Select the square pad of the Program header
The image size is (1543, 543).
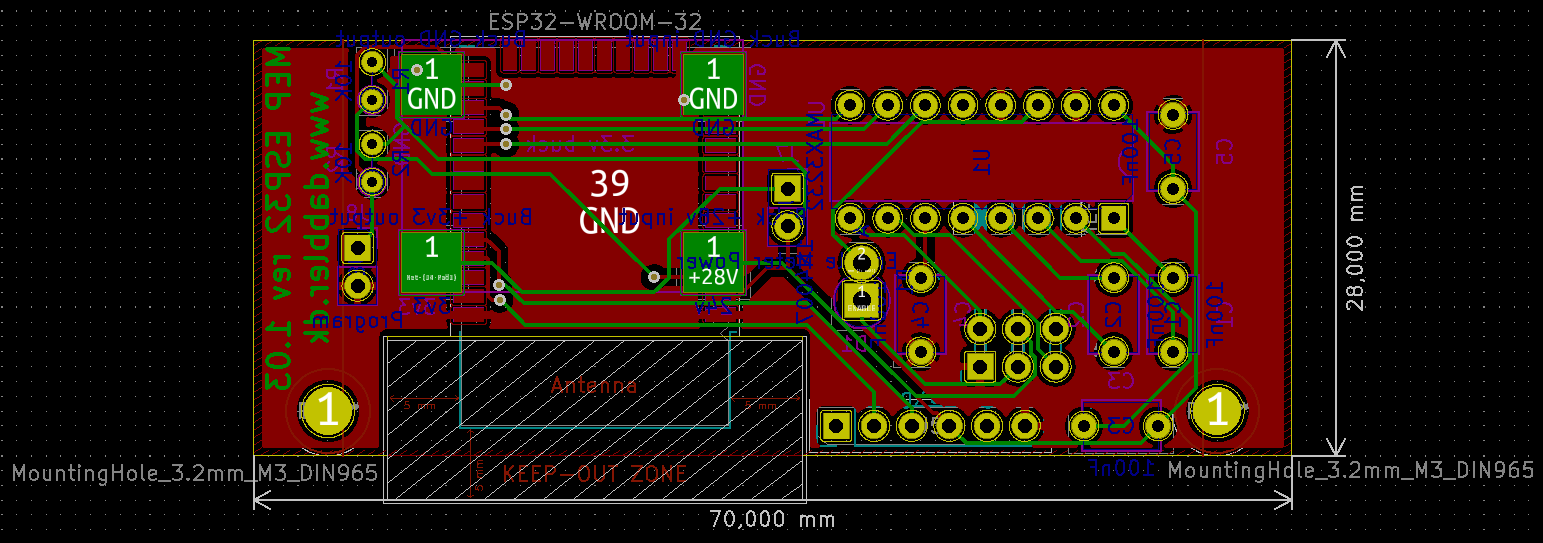[x=357, y=247]
